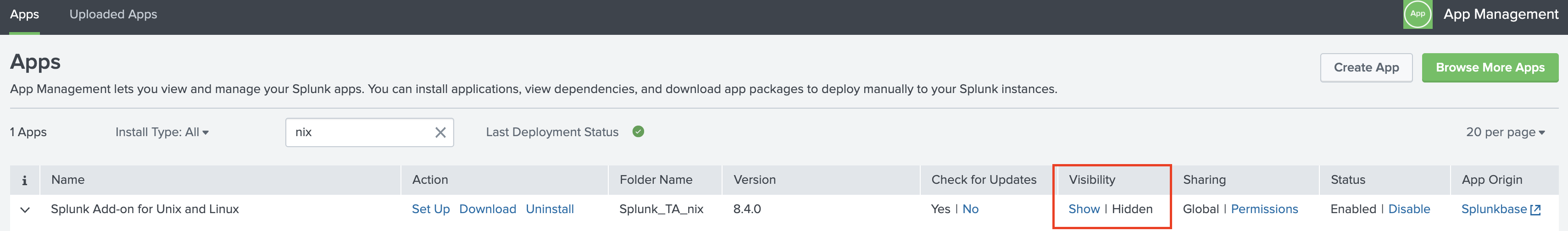The width and height of the screenshot is (1568, 231).
Task: Click the Browse More Apps button
Action: 1490,67
